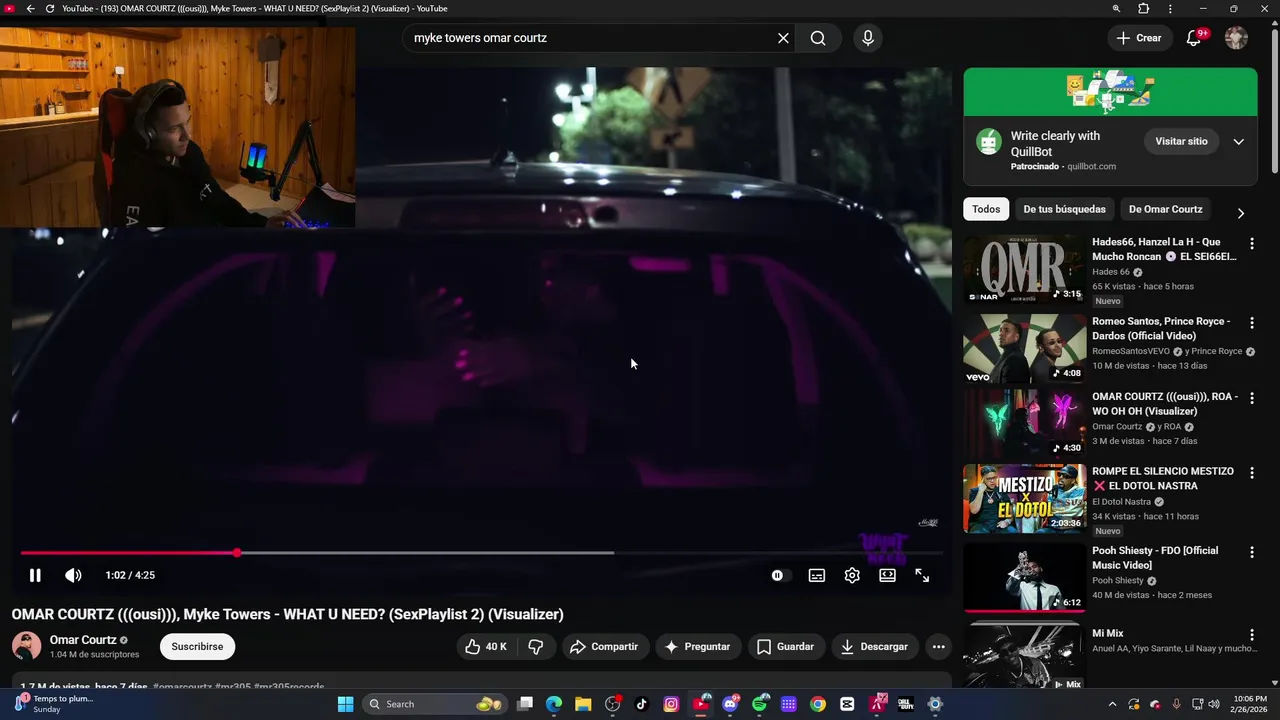
Task: Open the Pooh Shiesty FDO title link
Action: [x=1155, y=558]
